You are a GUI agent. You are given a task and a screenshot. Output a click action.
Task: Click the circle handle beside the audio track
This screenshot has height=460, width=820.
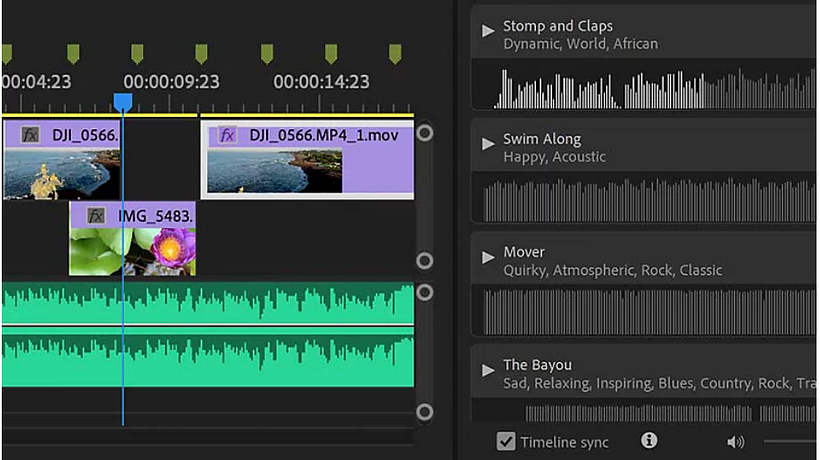(425, 292)
